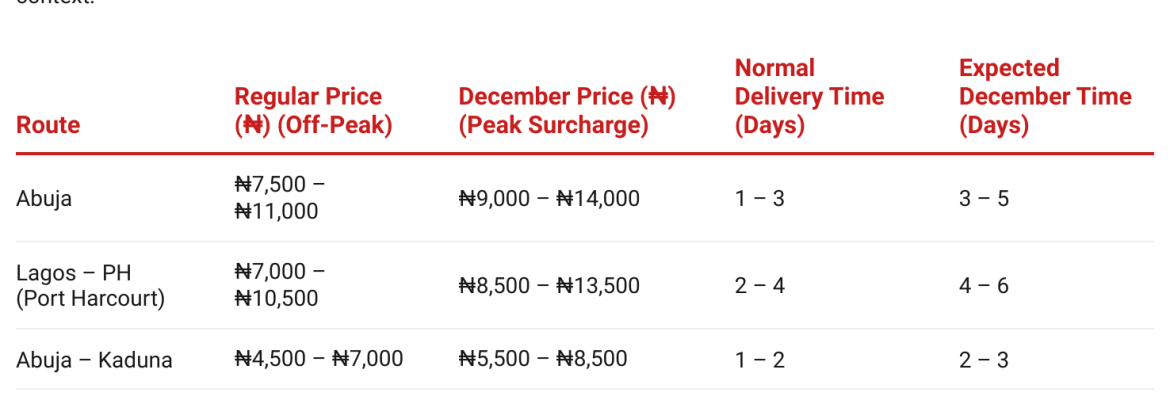The image size is (1170, 400).
Task: Click the December Price (Peak Surcharge) header
Action: [567, 111]
